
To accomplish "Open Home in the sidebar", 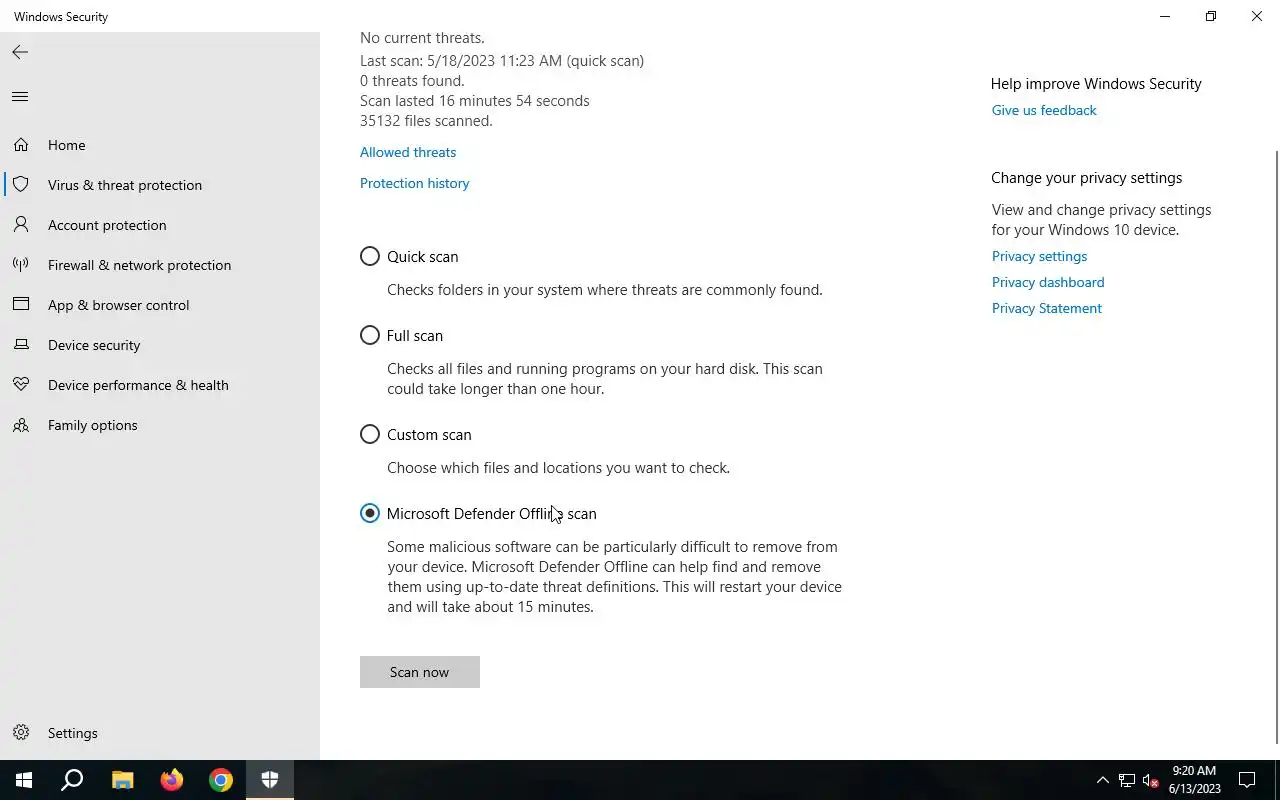I will [x=160, y=145].
